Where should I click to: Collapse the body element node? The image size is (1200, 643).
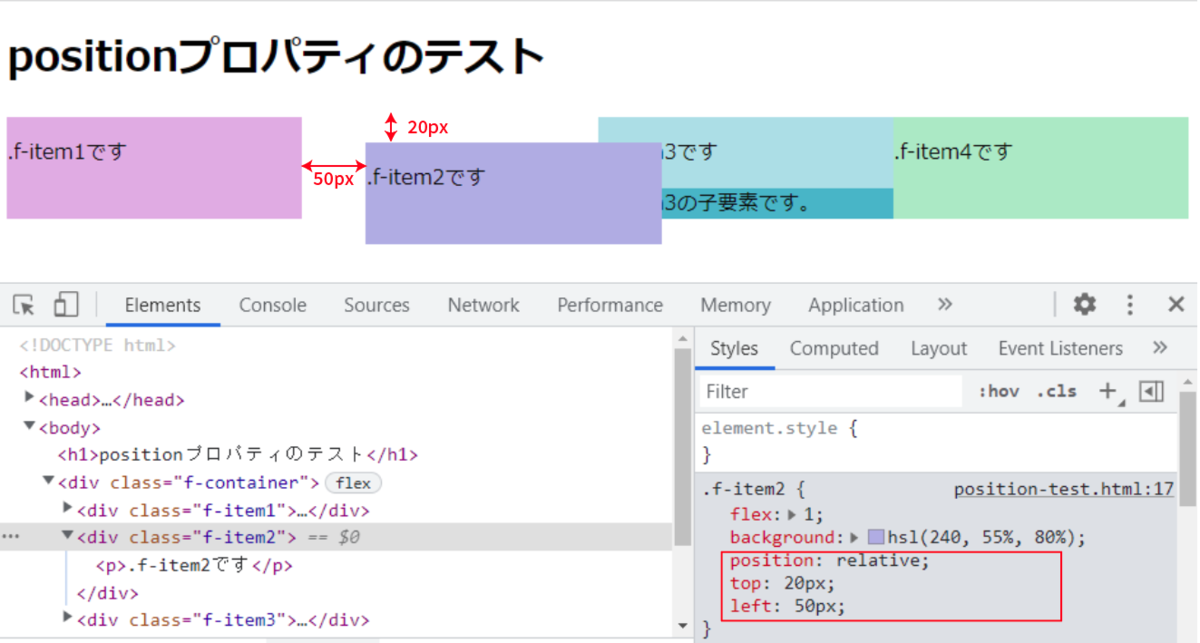tap(29, 426)
